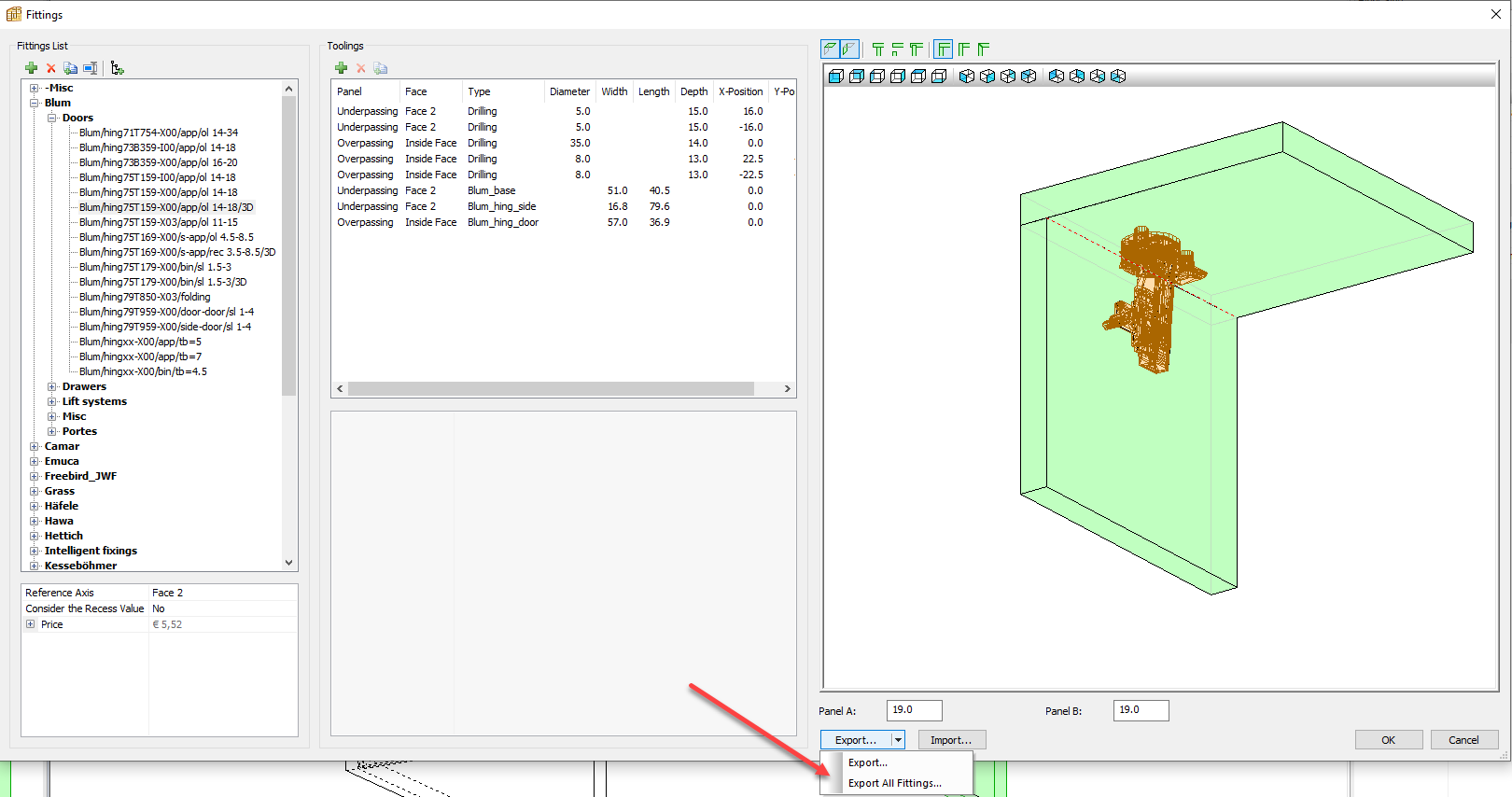The height and width of the screenshot is (797, 1512).
Task: Toggle the first panel visibility button
Action: click(x=830, y=49)
